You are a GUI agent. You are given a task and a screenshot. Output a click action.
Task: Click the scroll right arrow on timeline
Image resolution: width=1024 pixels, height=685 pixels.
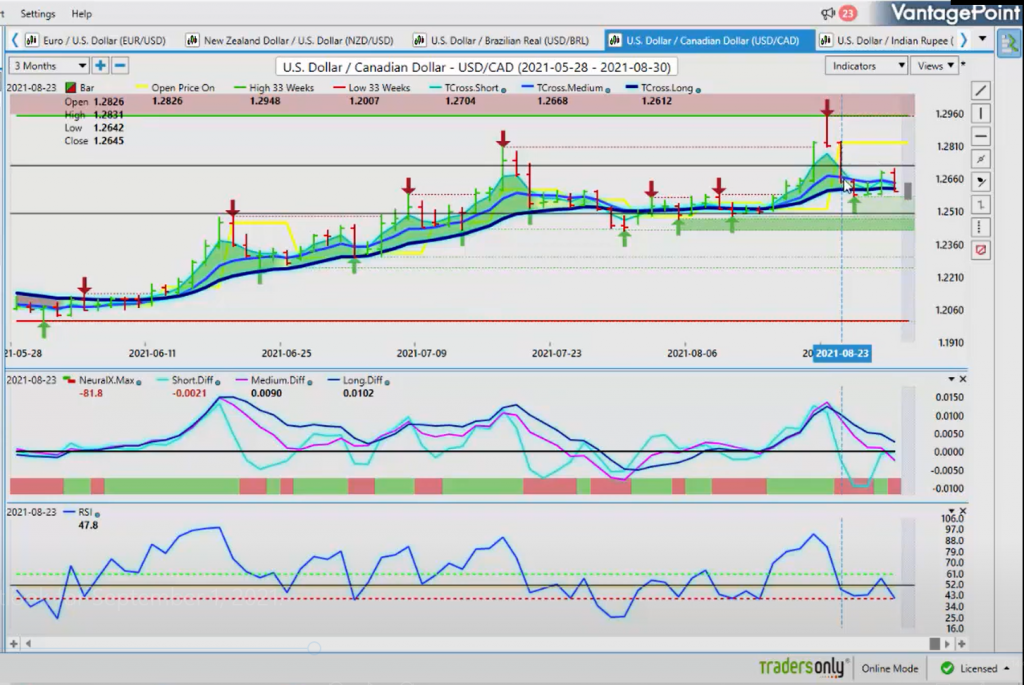(x=948, y=644)
